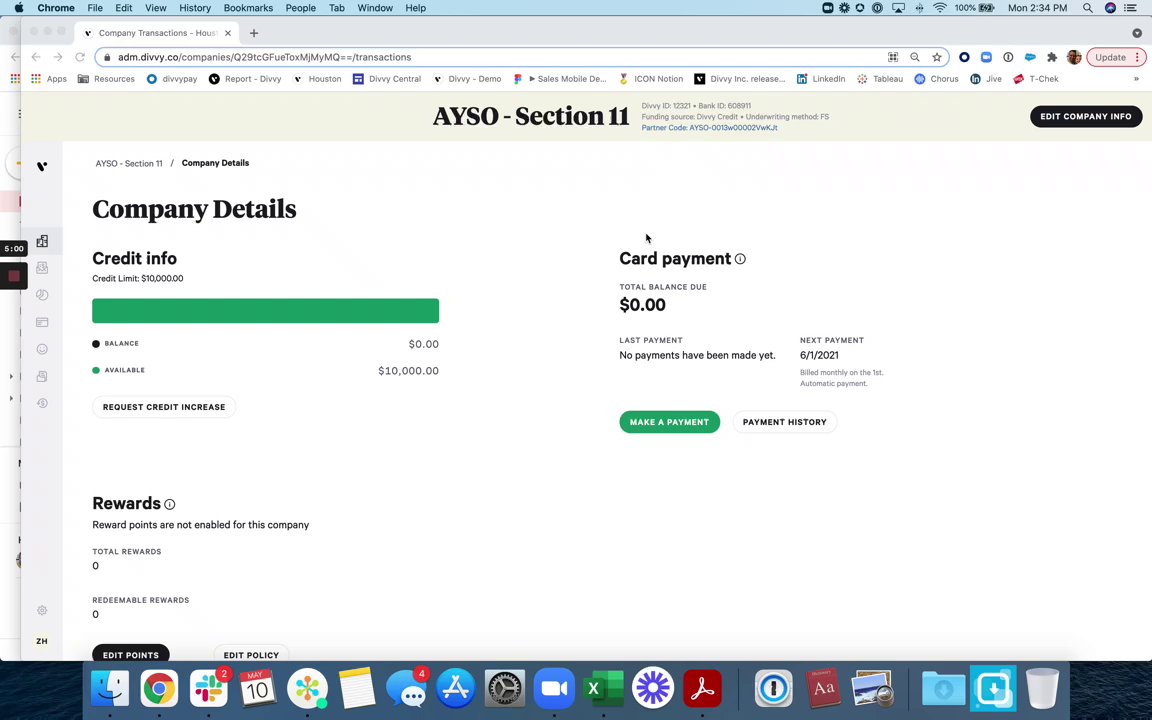Click the smiley face sidebar icon
The height and width of the screenshot is (720, 1152).
tap(42, 349)
